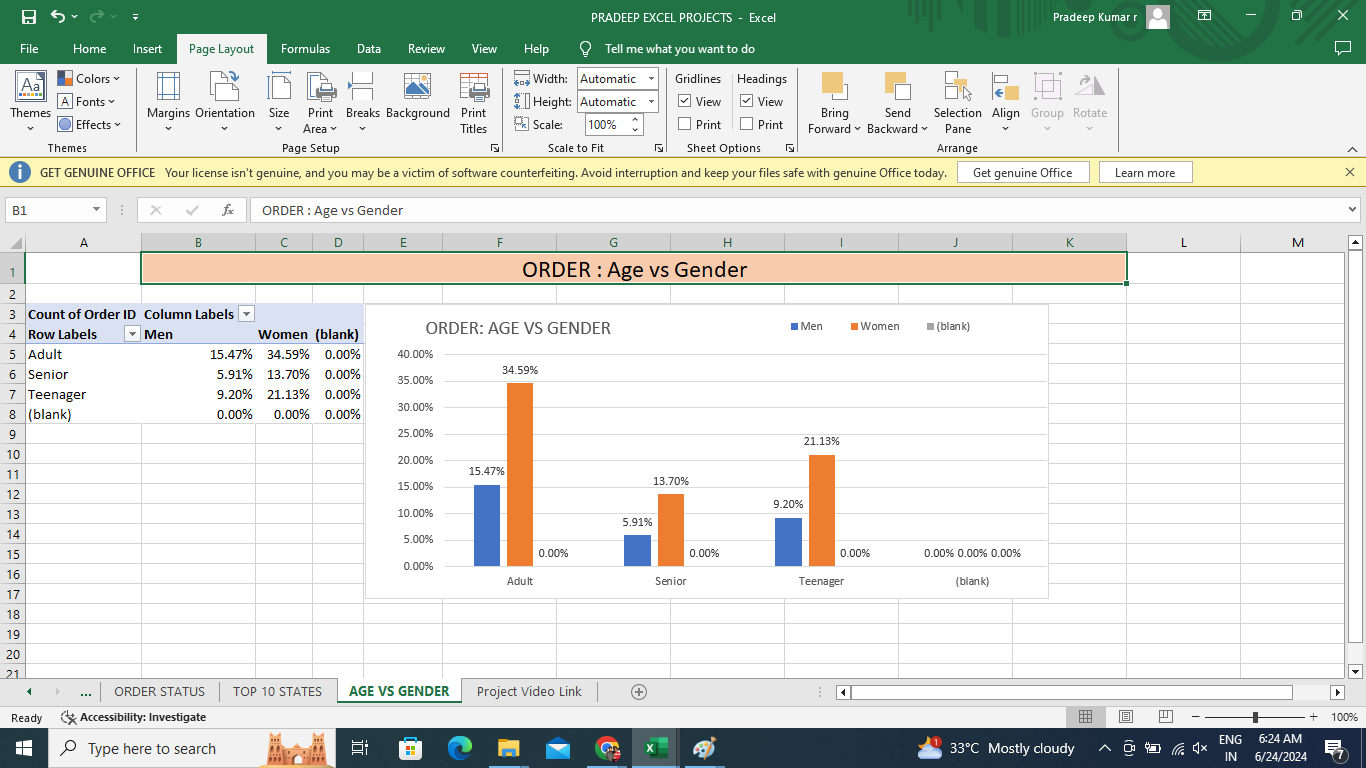
Task: Expand the Width dropdown in Scale to Fit
Action: [x=651, y=78]
